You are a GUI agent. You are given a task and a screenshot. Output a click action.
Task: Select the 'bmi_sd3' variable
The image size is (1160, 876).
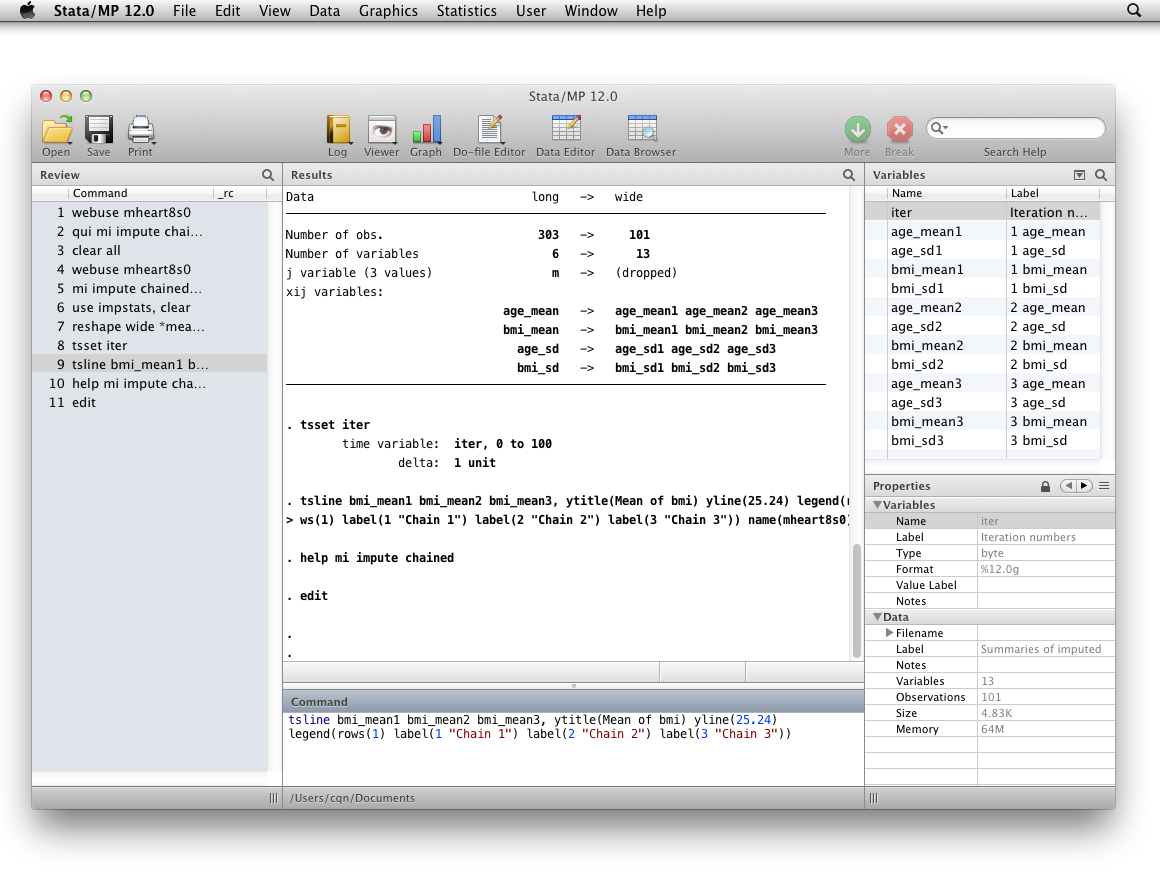[x=982, y=440]
